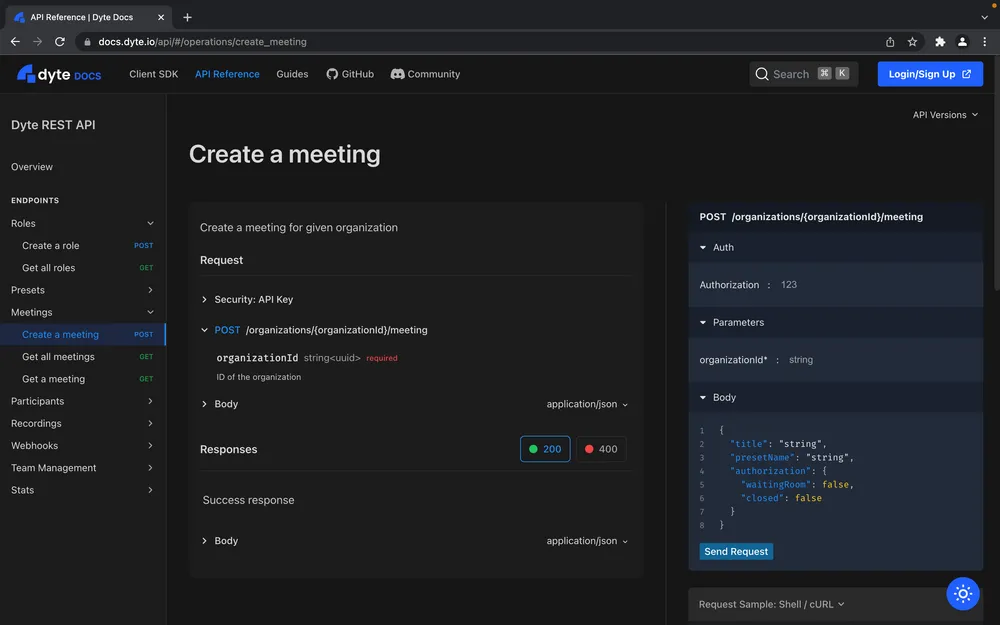
Task: Open a new tab with the plus icon
Action: coord(187,17)
